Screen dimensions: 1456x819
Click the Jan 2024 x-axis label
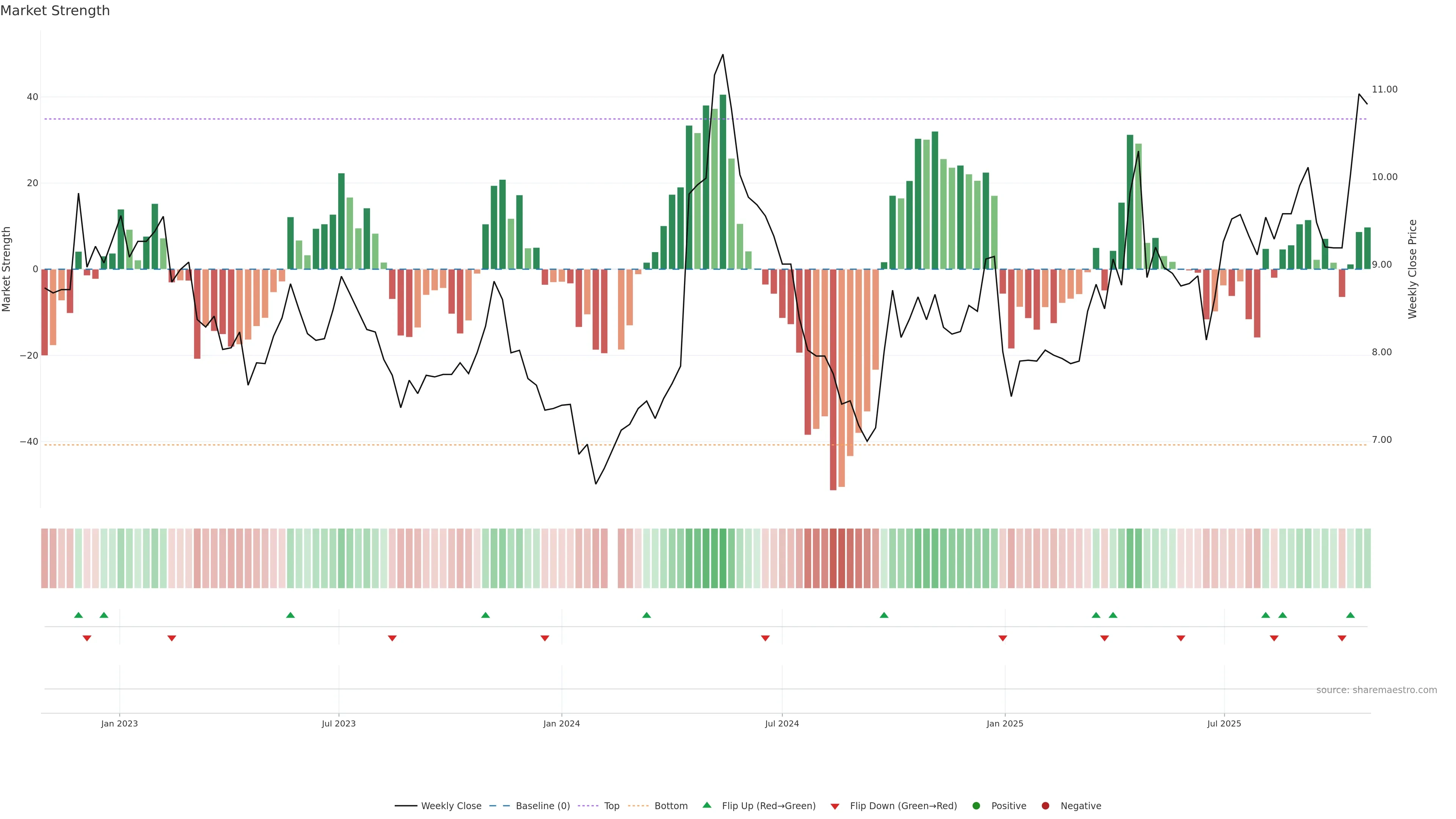pos(561,723)
